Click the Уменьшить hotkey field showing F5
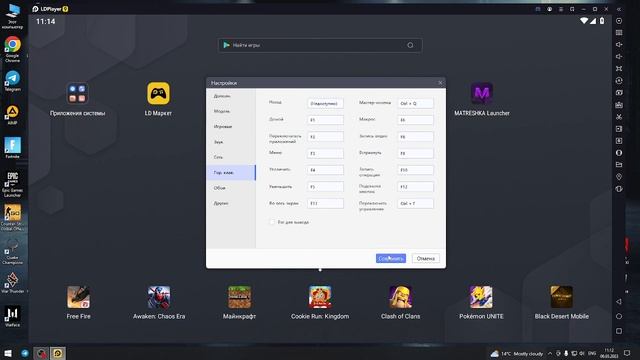The image size is (640, 360). pyautogui.click(x=325, y=187)
